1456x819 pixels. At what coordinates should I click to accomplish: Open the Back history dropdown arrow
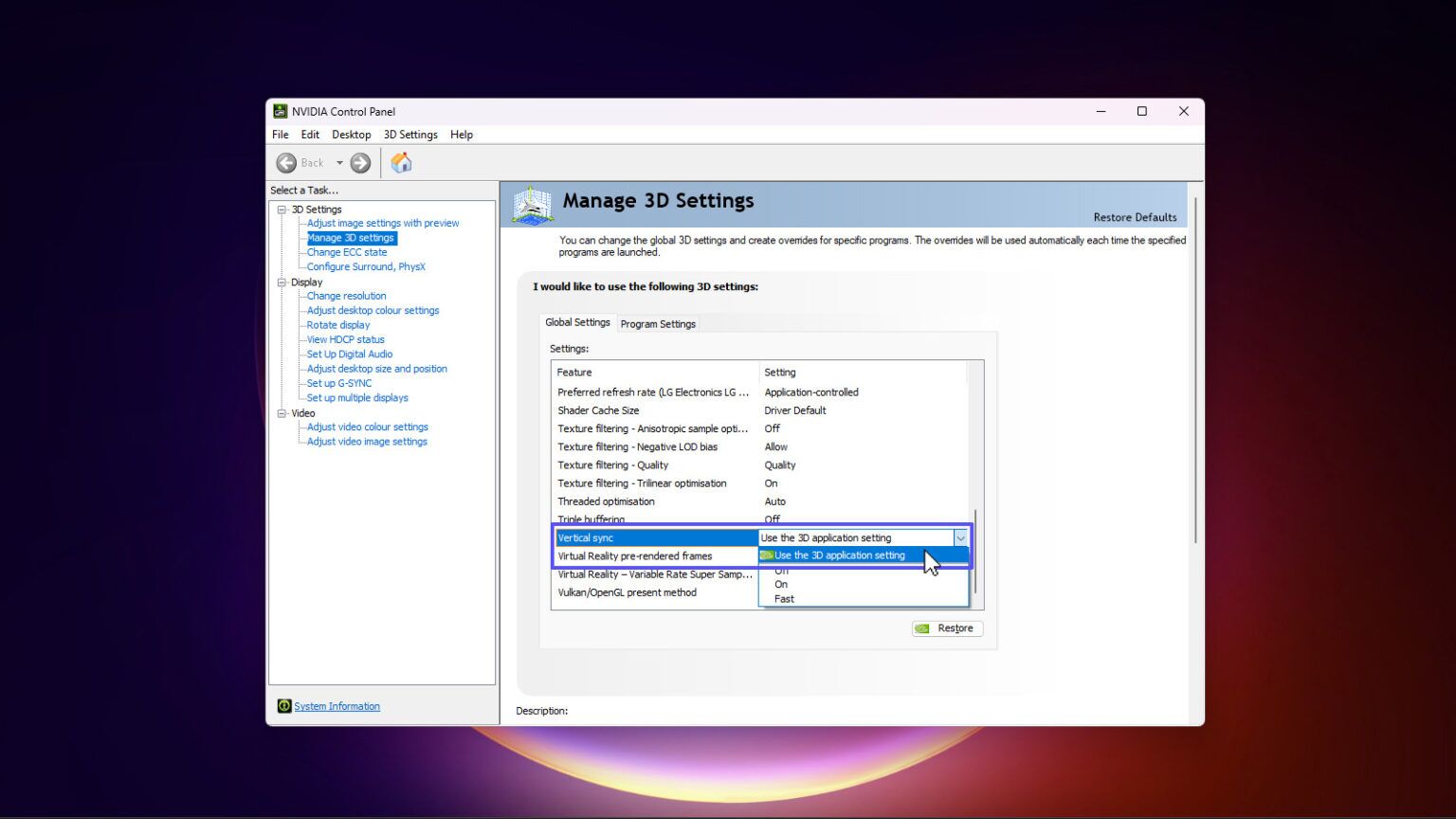click(x=339, y=163)
